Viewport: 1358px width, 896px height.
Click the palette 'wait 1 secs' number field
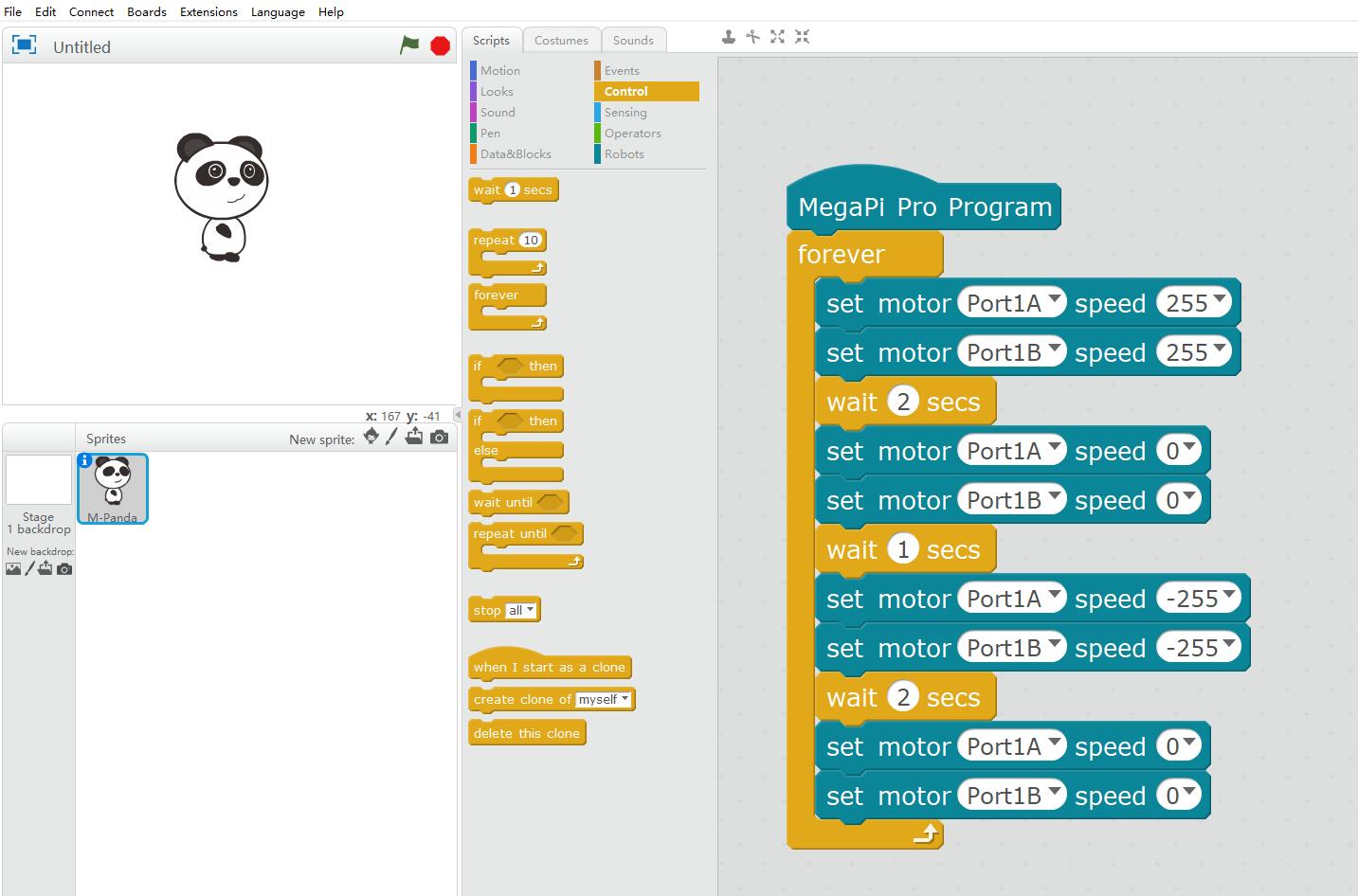[513, 189]
